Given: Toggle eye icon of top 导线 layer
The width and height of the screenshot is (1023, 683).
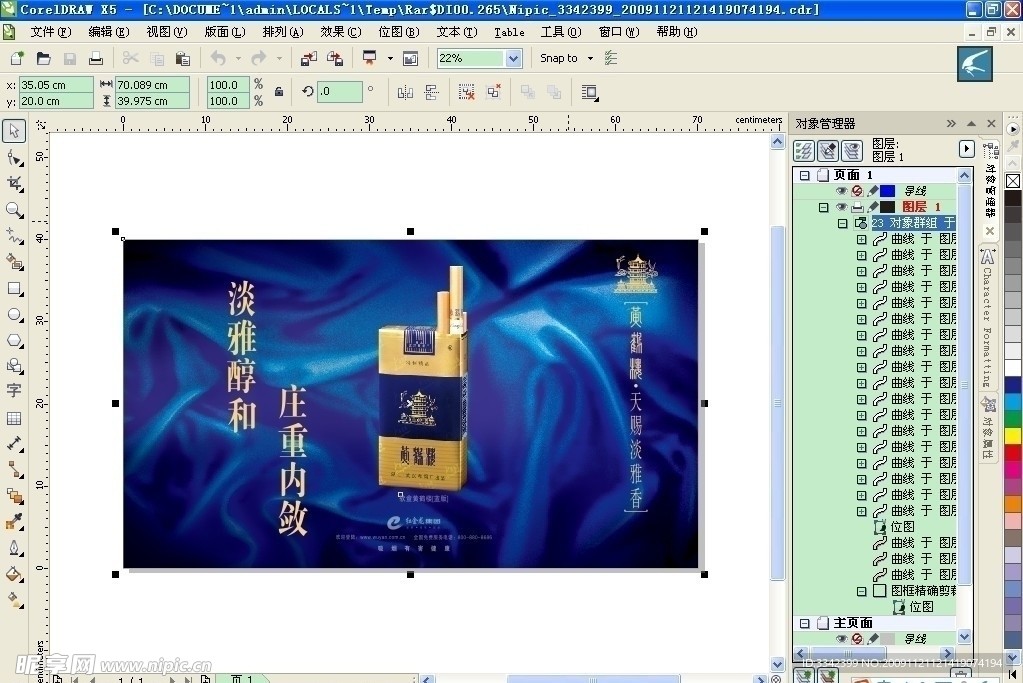Looking at the screenshot, I should tap(842, 191).
